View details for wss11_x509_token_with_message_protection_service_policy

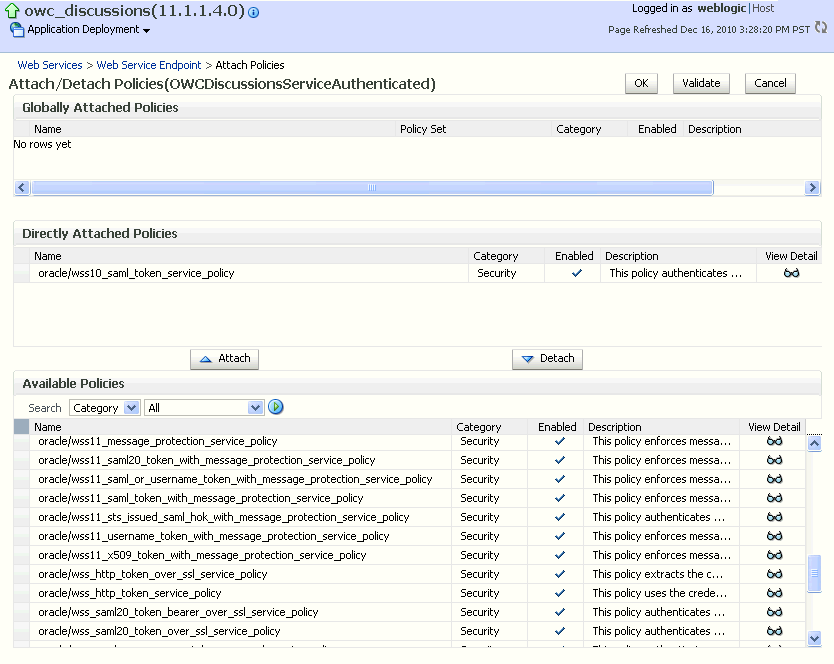(774, 555)
